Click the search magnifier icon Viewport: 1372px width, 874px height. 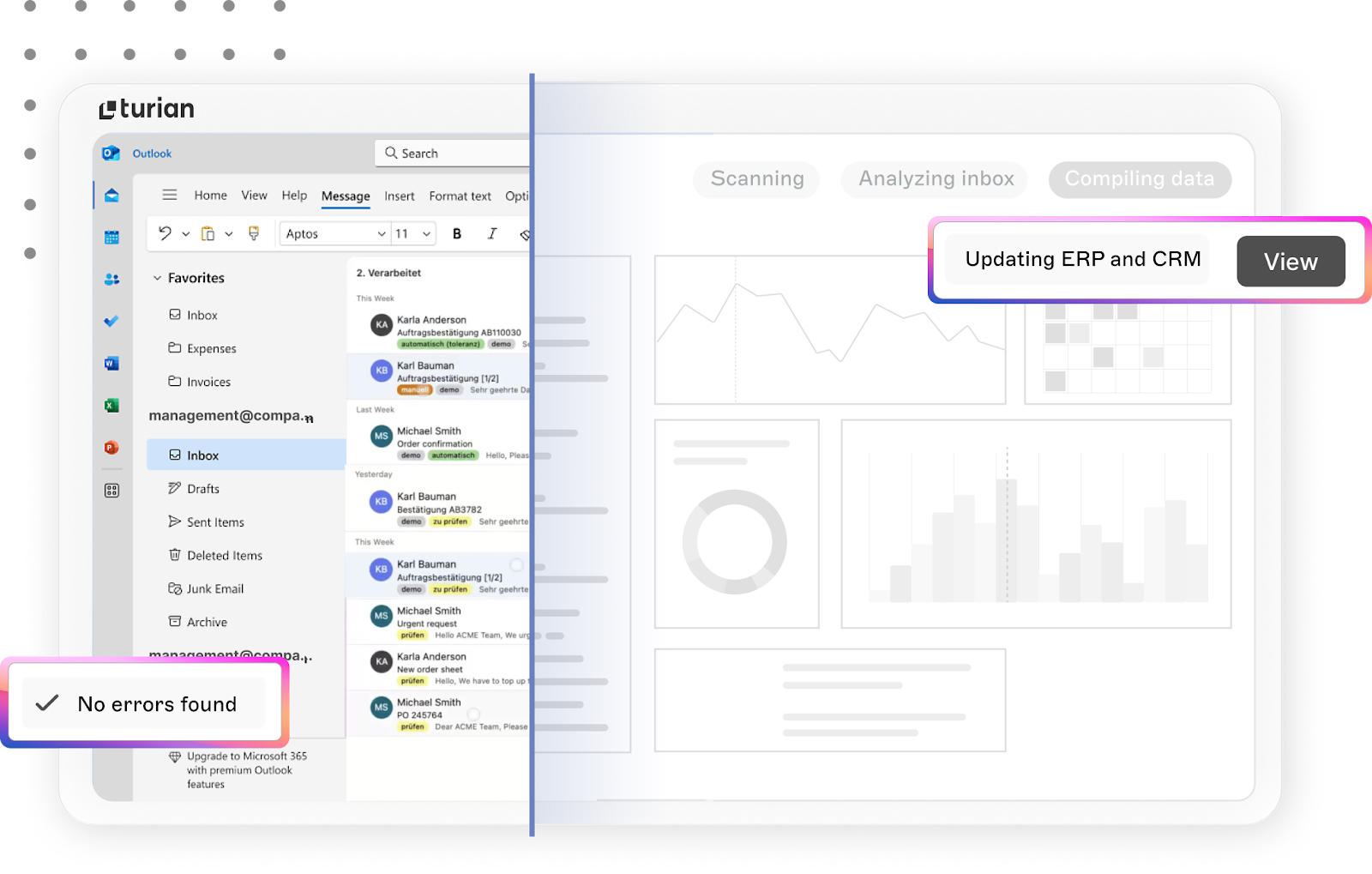(391, 153)
